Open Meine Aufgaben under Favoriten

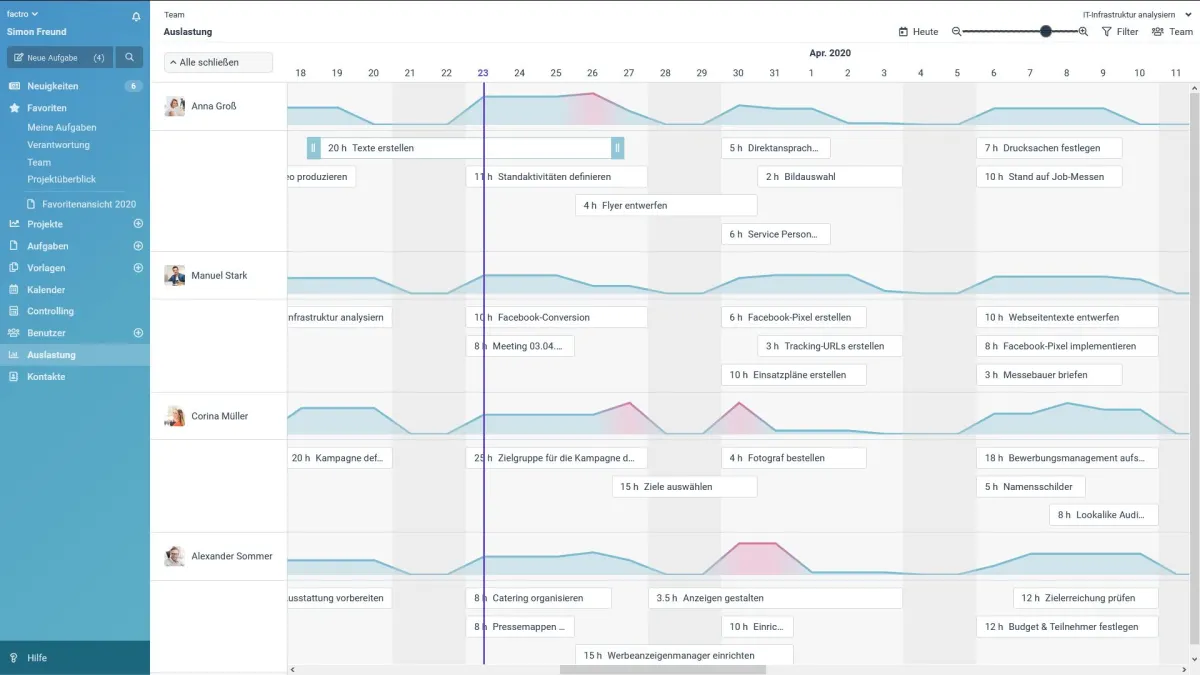[62, 128]
